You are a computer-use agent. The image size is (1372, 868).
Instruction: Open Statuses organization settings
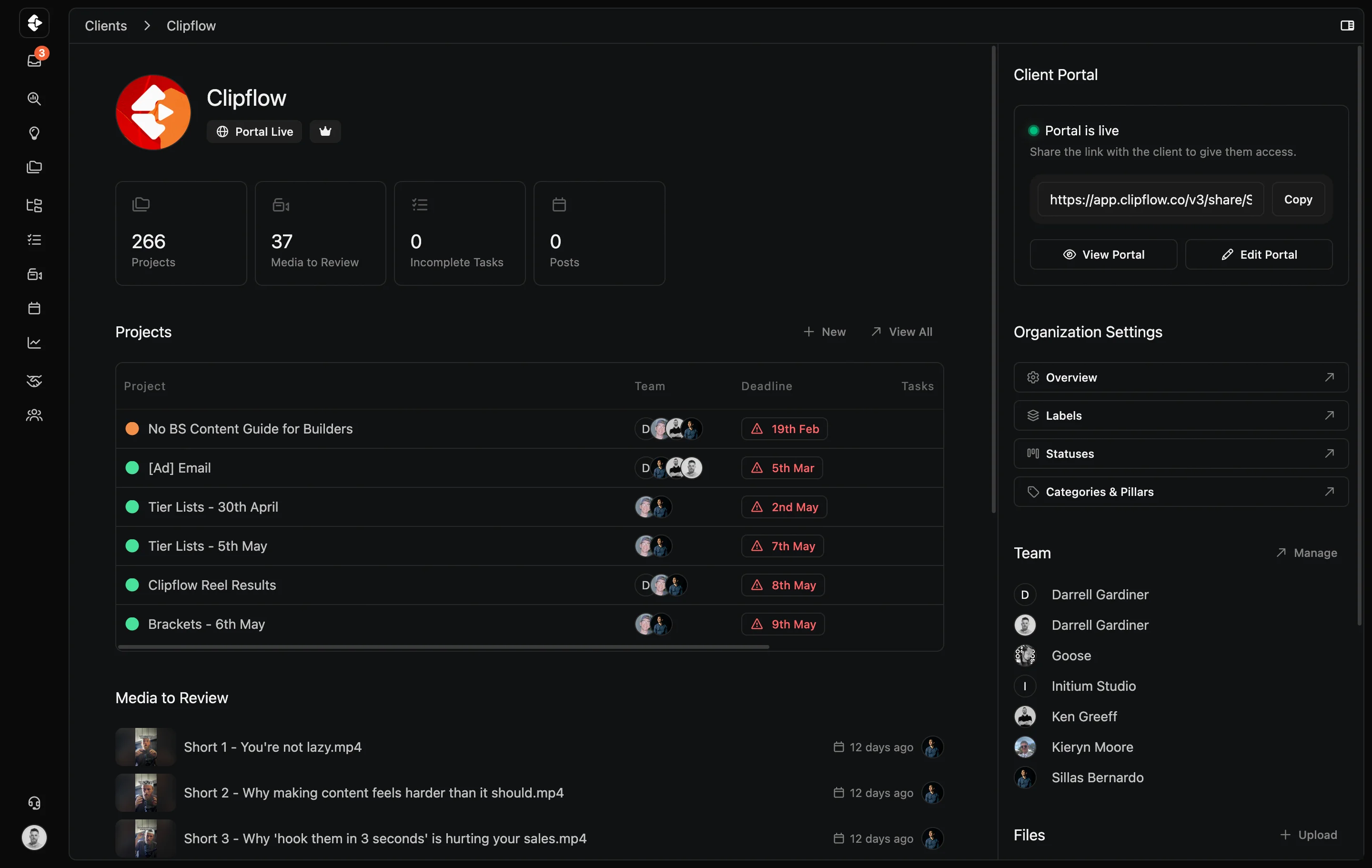pyautogui.click(x=1180, y=454)
